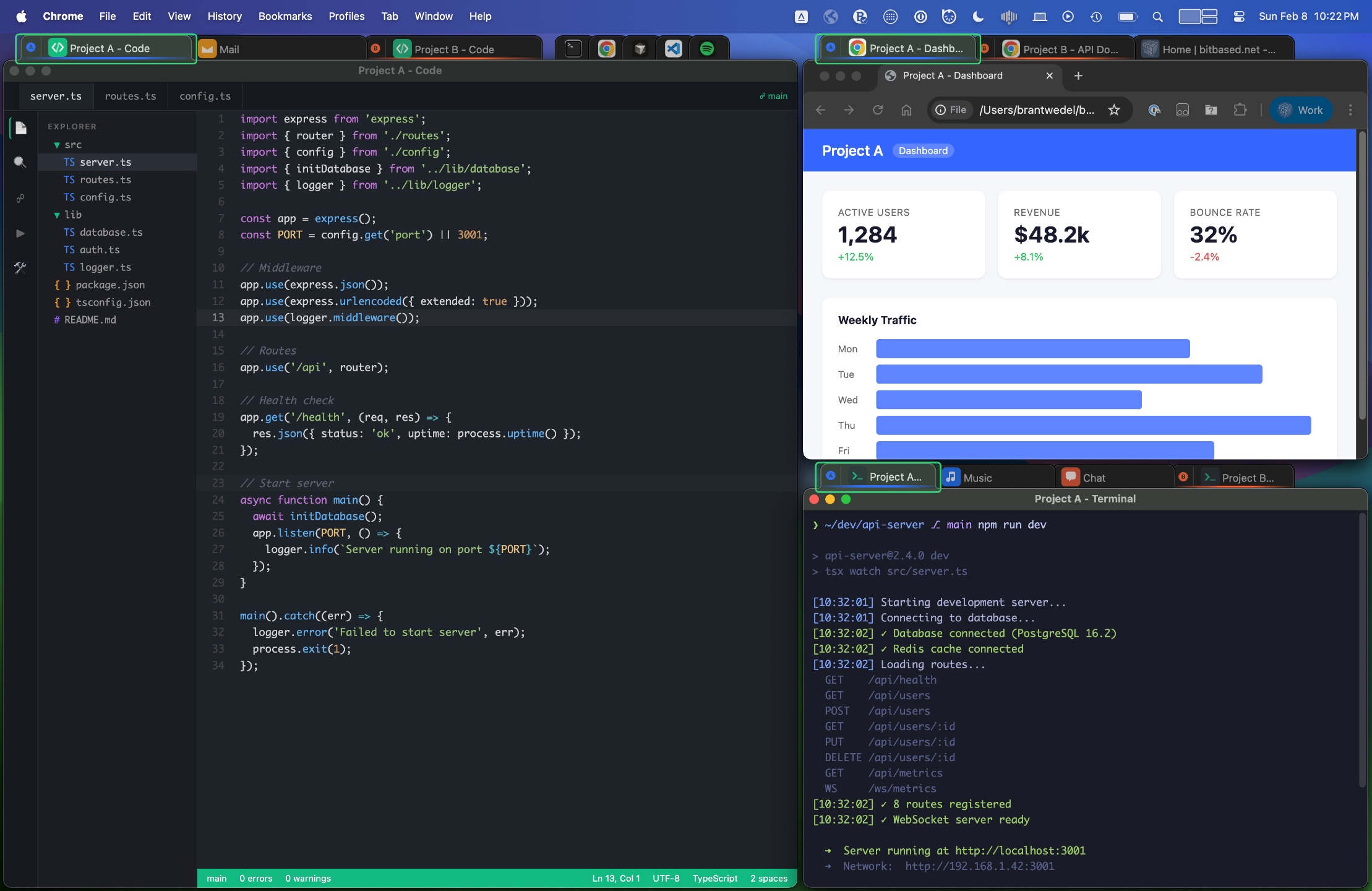Open the Explorer panel in the code editor
This screenshot has height=891, width=1372.
tap(20, 127)
